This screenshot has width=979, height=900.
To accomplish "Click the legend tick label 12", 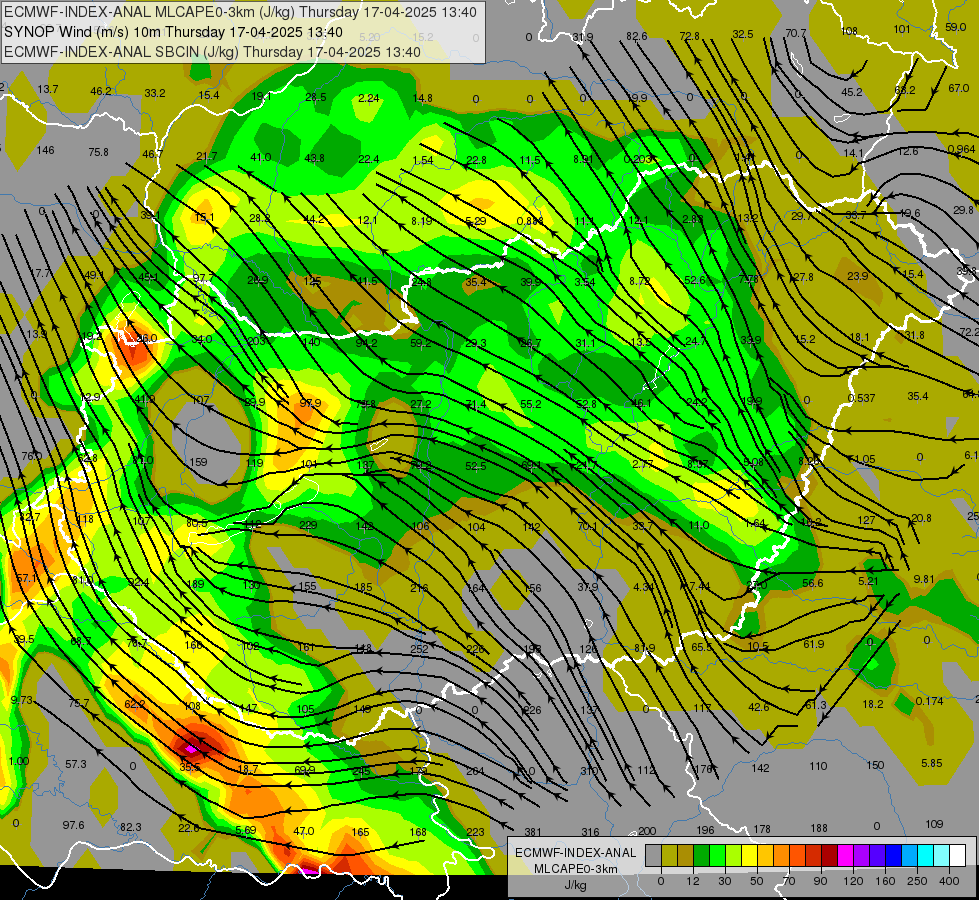I will coord(694,881).
